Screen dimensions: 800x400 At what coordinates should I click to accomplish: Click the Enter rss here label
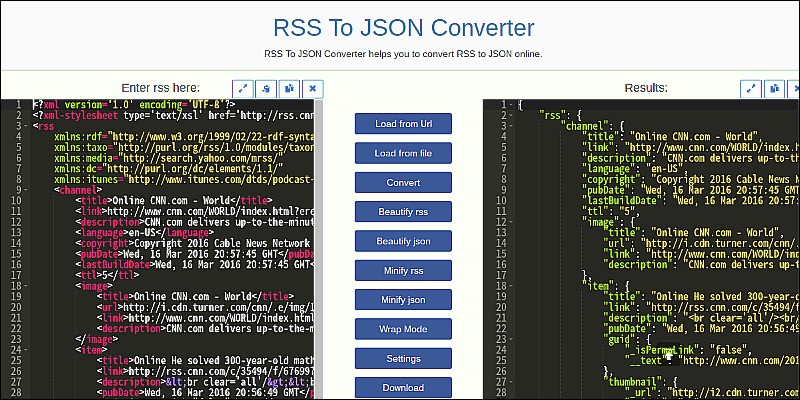161,88
